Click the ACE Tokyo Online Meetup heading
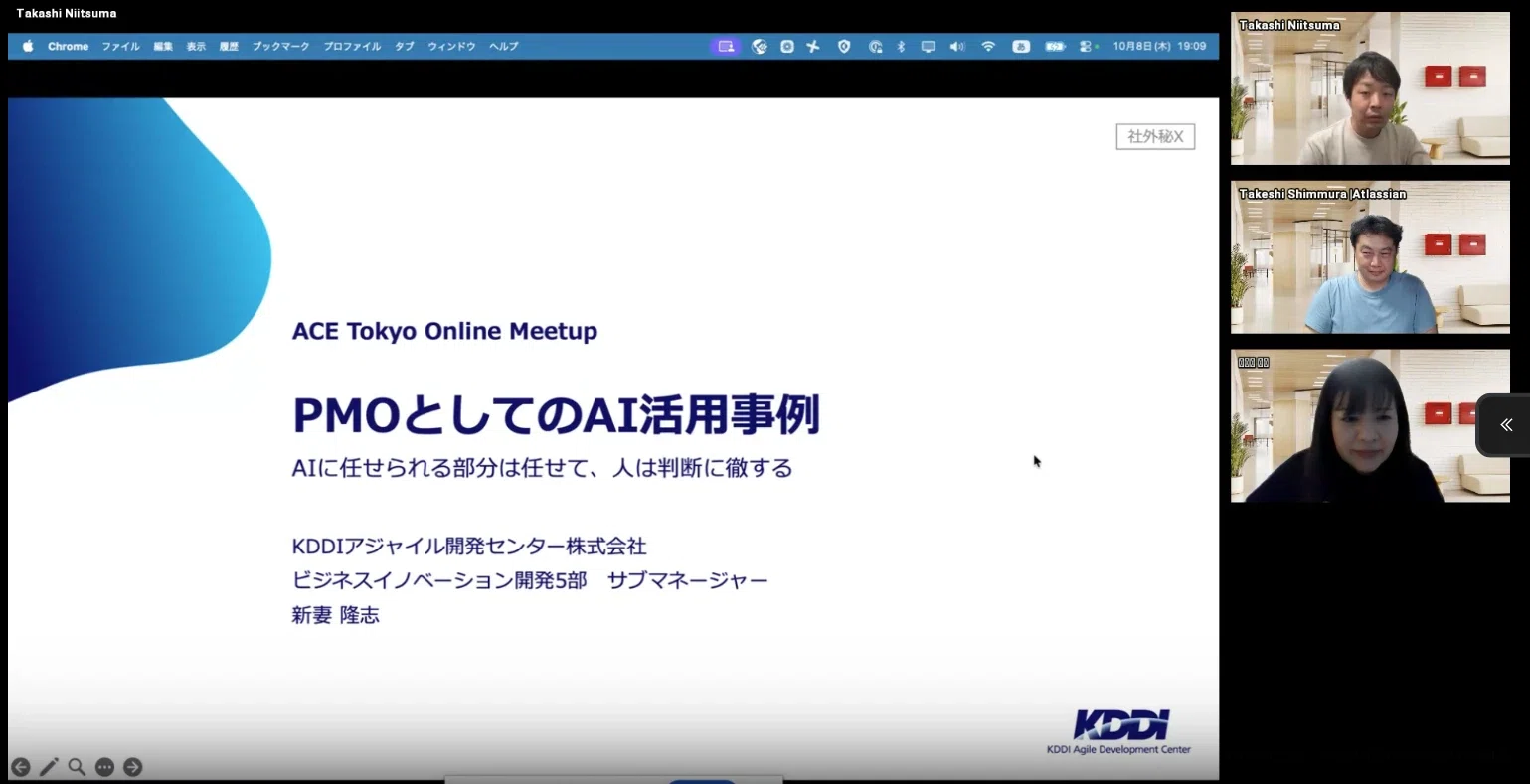 (x=444, y=331)
